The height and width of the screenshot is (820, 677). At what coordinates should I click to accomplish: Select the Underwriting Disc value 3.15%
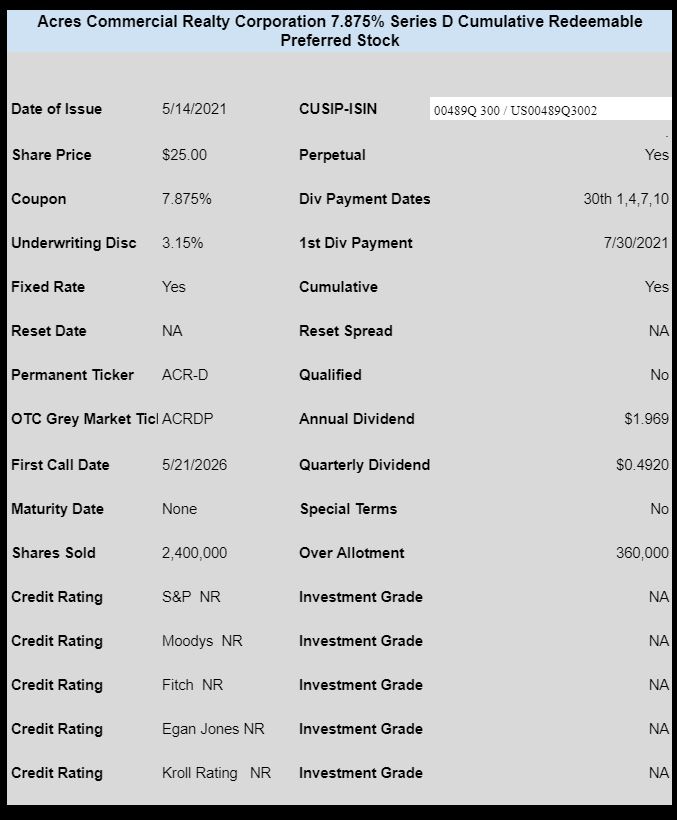(182, 243)
